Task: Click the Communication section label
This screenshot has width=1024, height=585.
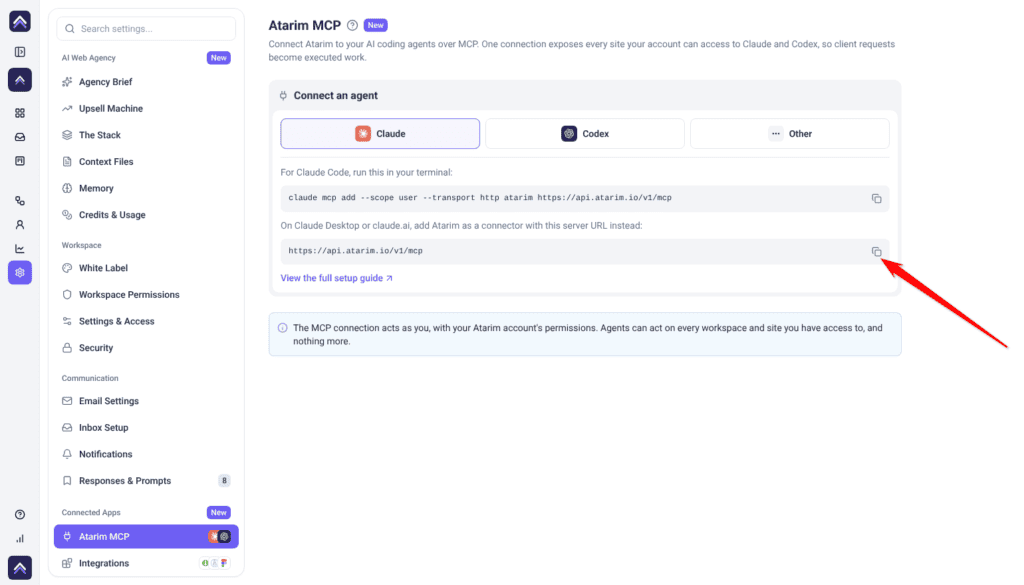Action: pos(90,378)
